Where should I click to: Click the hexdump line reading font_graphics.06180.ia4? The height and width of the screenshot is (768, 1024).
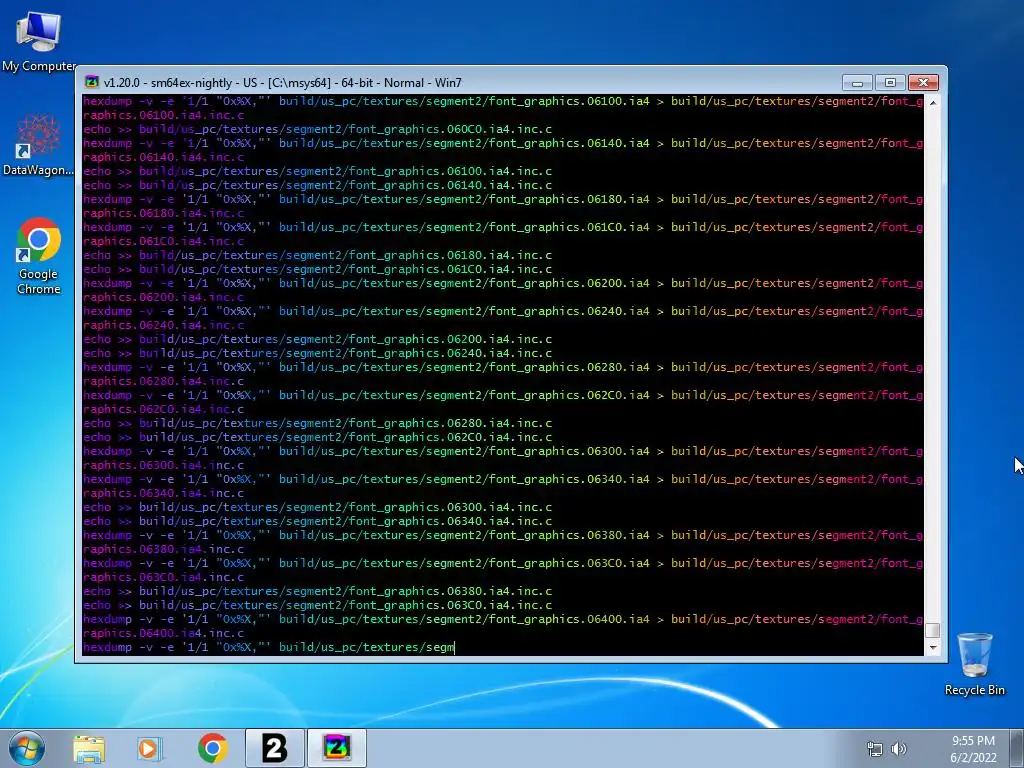coord(503,199)
